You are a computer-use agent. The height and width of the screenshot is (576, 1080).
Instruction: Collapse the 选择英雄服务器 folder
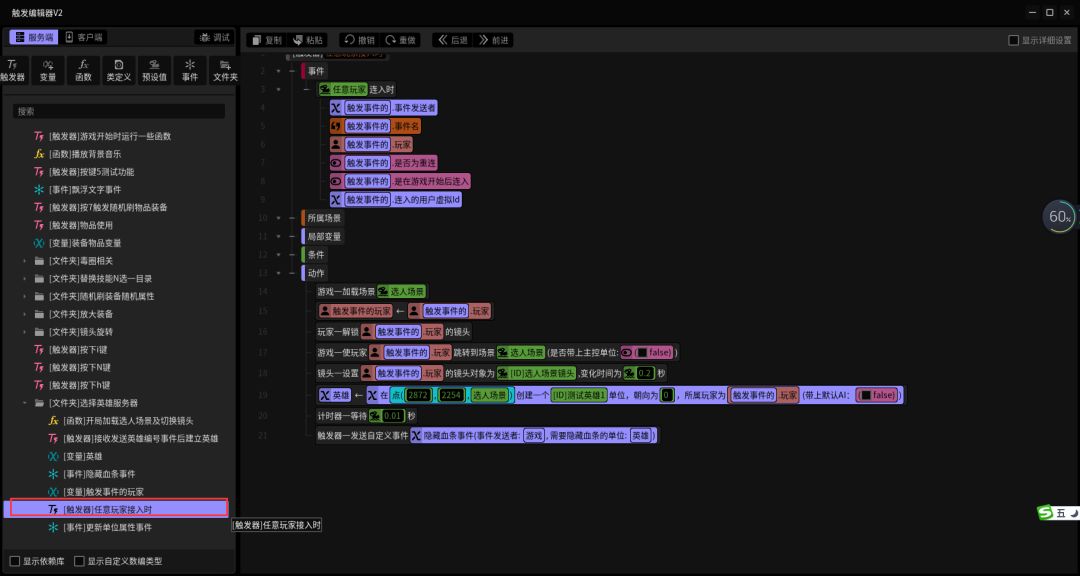click(25, 403)
